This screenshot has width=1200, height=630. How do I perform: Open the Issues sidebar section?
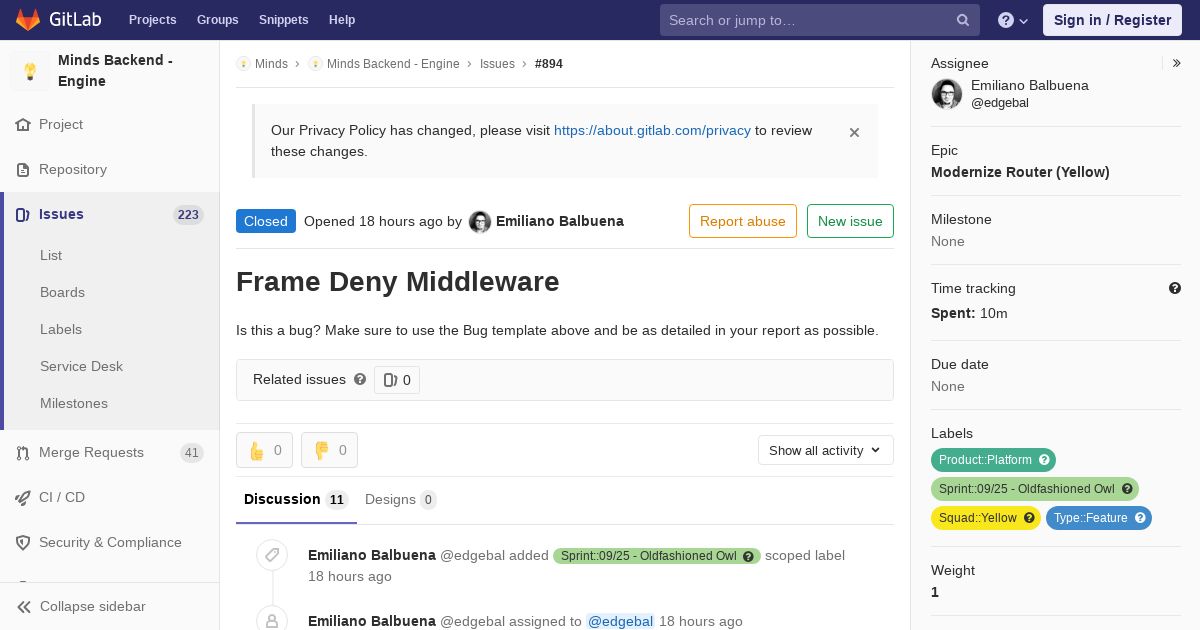tap(110, 215)
